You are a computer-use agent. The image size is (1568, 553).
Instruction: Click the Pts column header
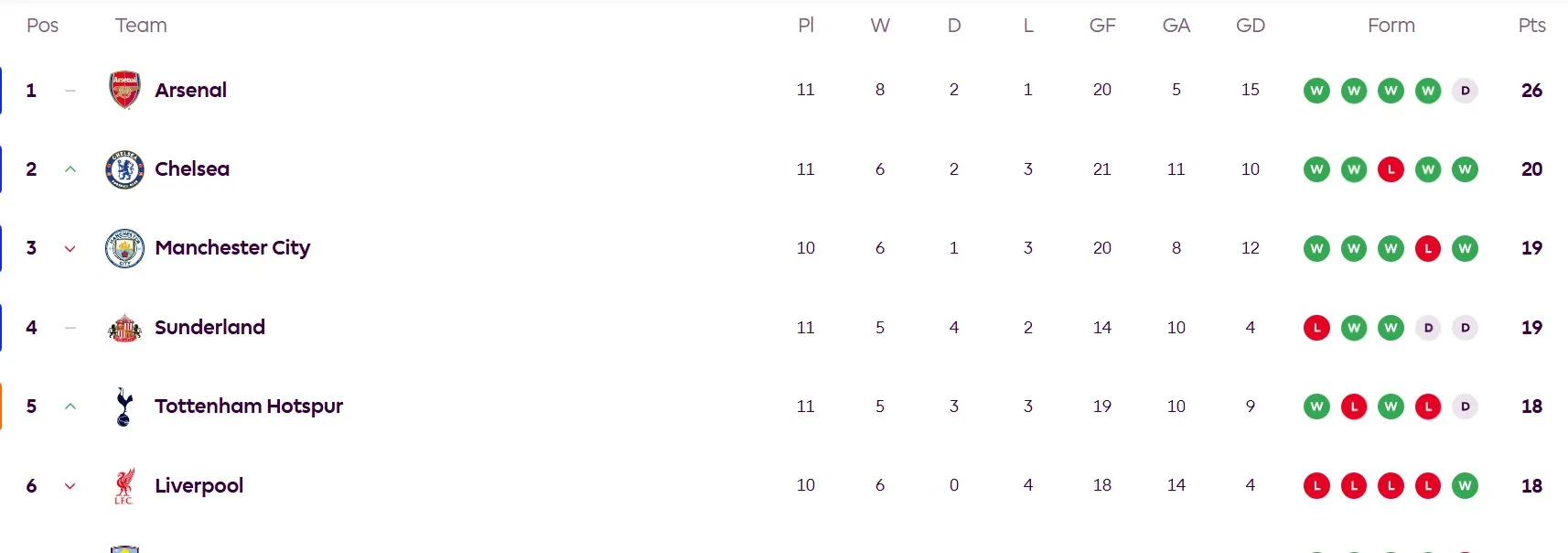[1531, 26]
